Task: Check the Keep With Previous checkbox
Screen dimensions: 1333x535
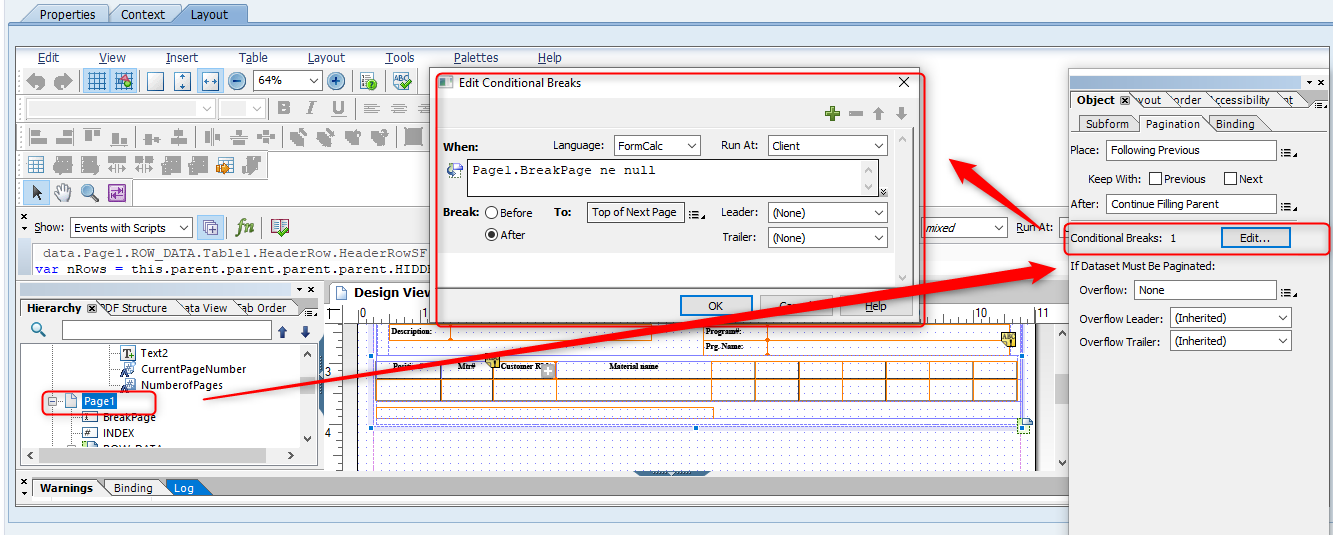Action: pos(1156,179)
